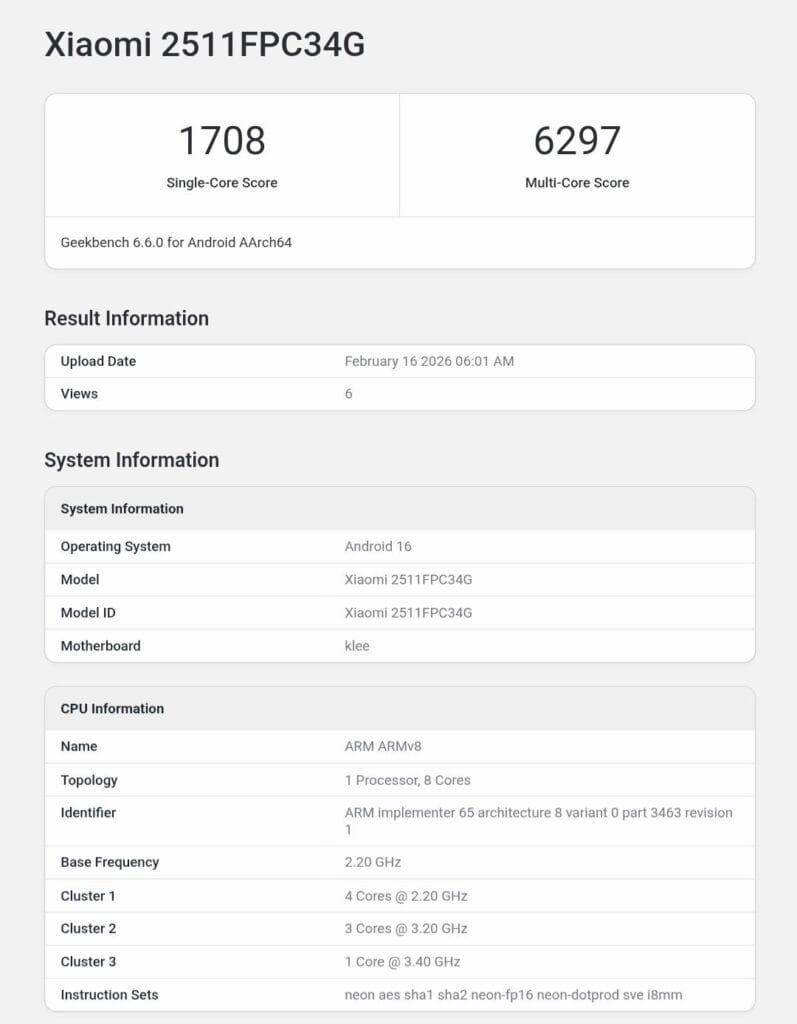Click the Topology label
This screenshot has height=1024, width=797.
point(89,780)
